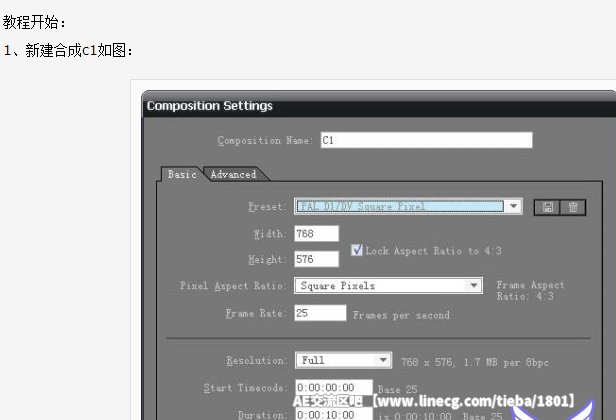The height and width of the screenshot is (420, 616).
Task: Select the Start Timecode input field
Action: click(x=333, y=387)
